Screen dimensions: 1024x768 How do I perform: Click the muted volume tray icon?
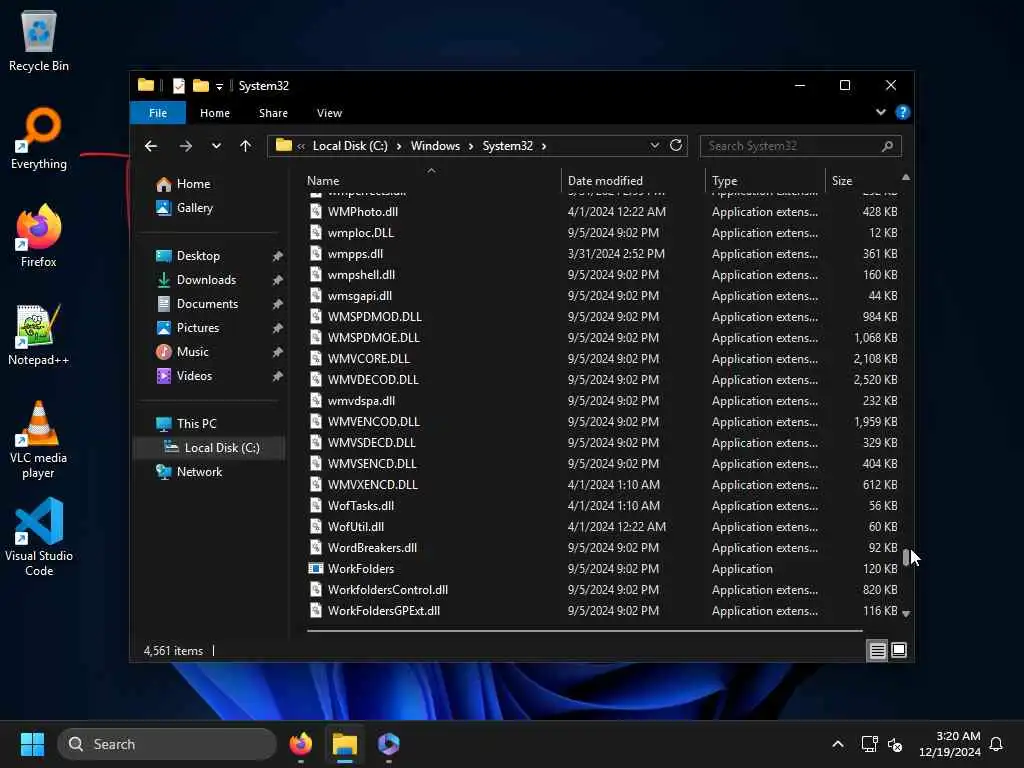tap(895, 744)
